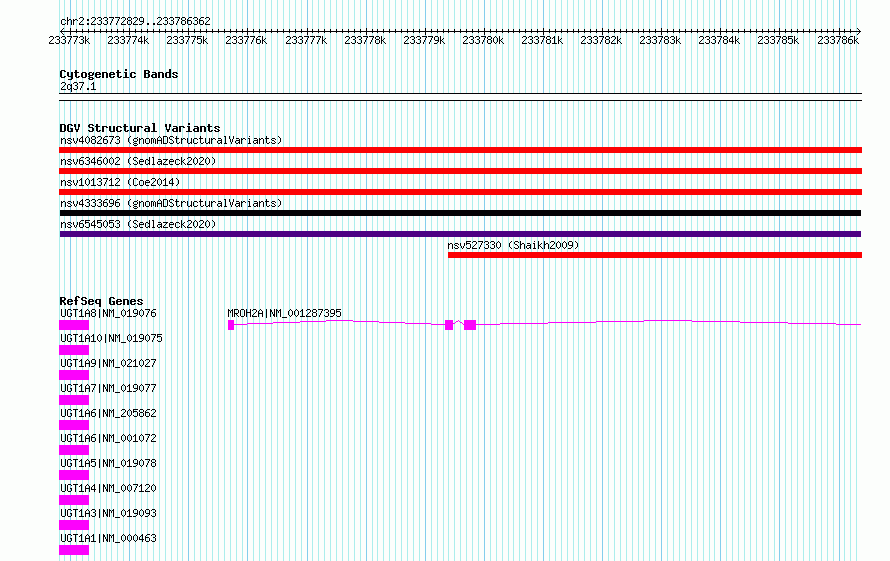Click the 233778k ruler position
Image resolution: width=890 pixels, height=561 pixels.
point(365,40)
